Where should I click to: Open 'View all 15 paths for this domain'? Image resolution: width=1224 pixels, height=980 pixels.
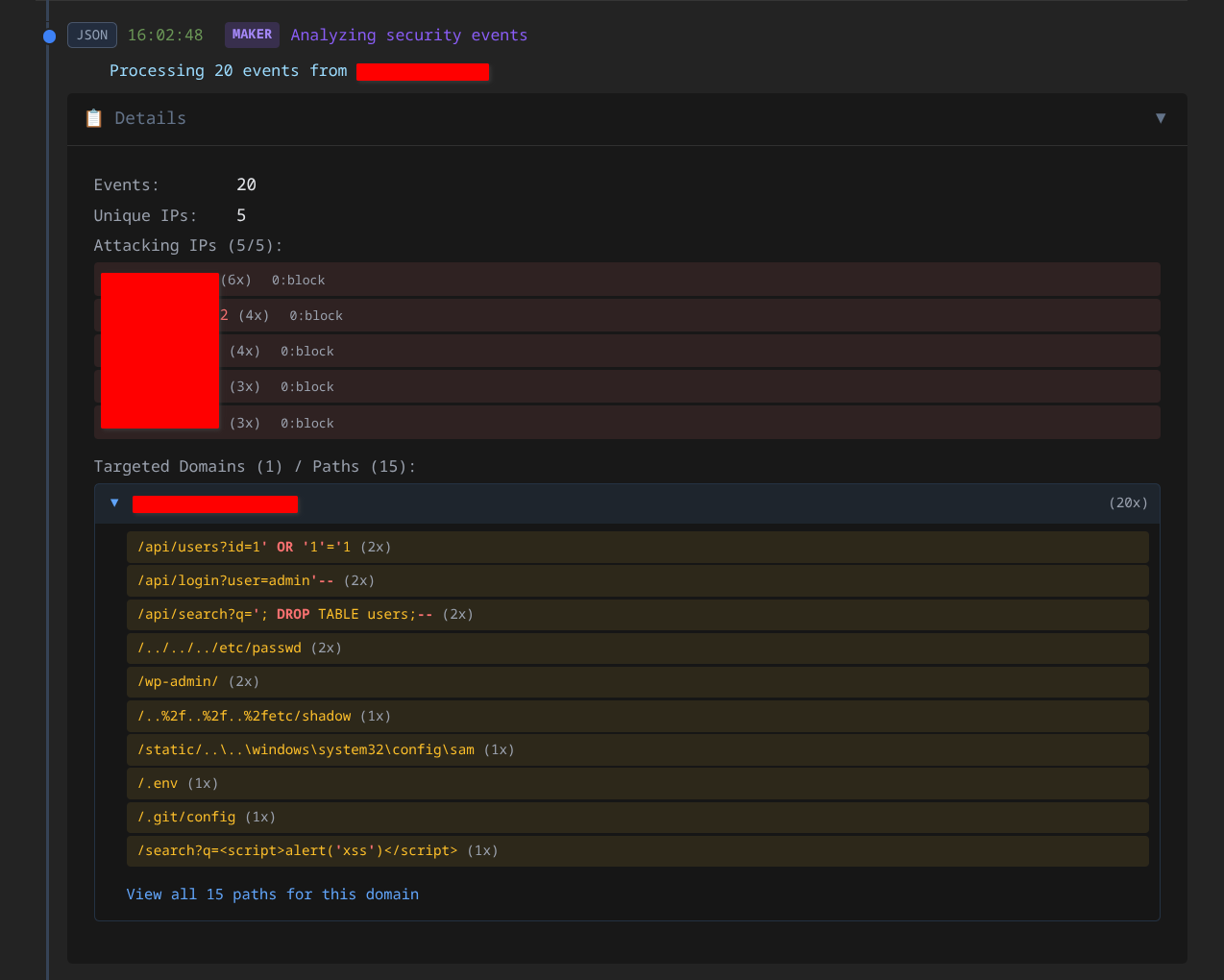click(273, 894)
